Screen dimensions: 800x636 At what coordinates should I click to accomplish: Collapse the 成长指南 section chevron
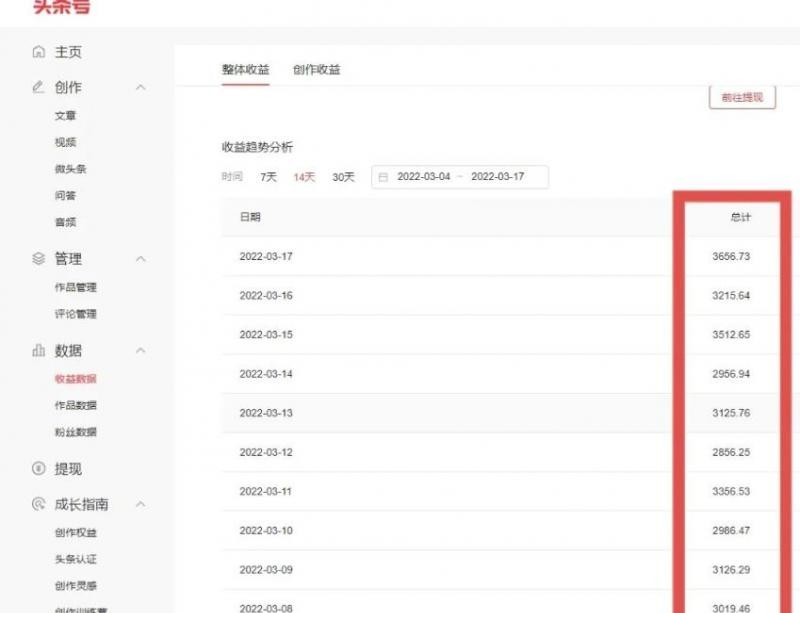[x=141, y=504]
